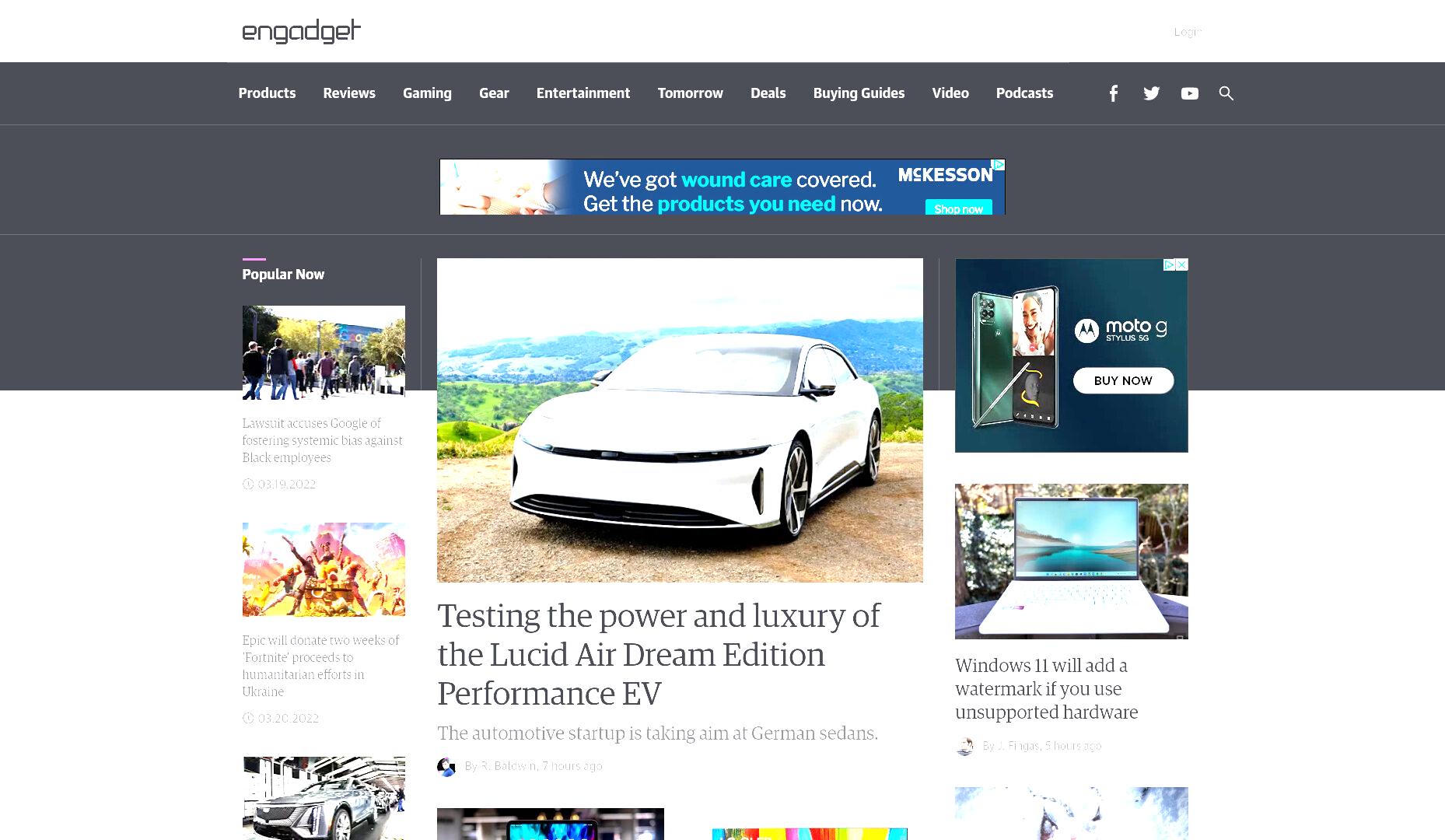Open the Products menu
The height and width of the screenshot is (840, 1445).
(267, 93)
